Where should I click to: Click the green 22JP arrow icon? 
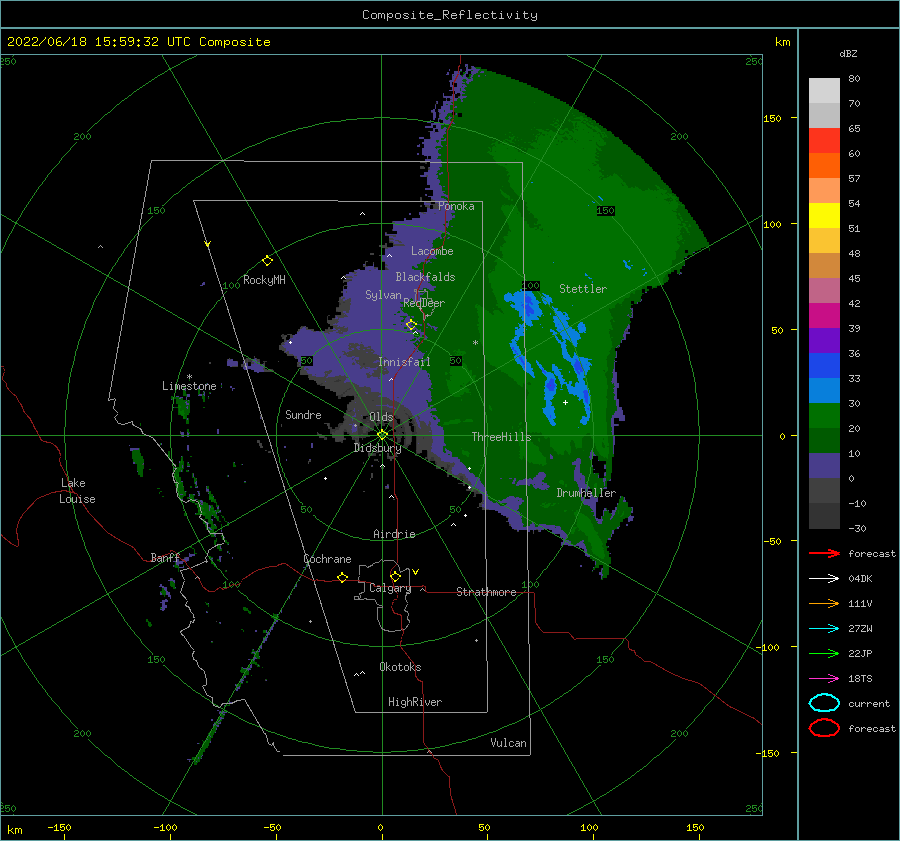pyautogui.click(x=824, y=653)
